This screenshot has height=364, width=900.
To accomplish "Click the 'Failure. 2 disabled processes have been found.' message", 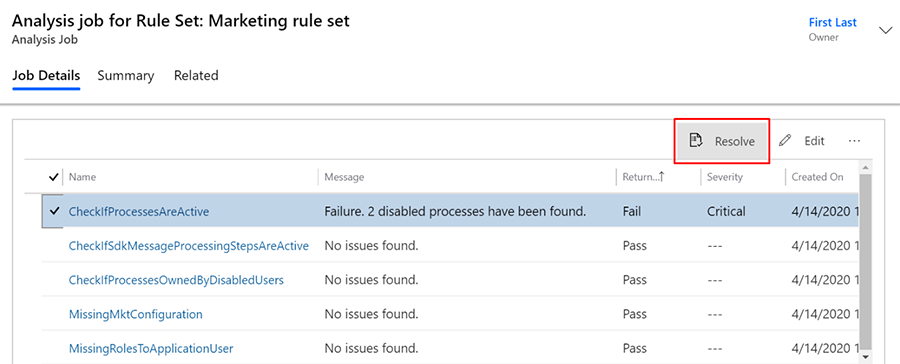I will [x=455, y=211].
